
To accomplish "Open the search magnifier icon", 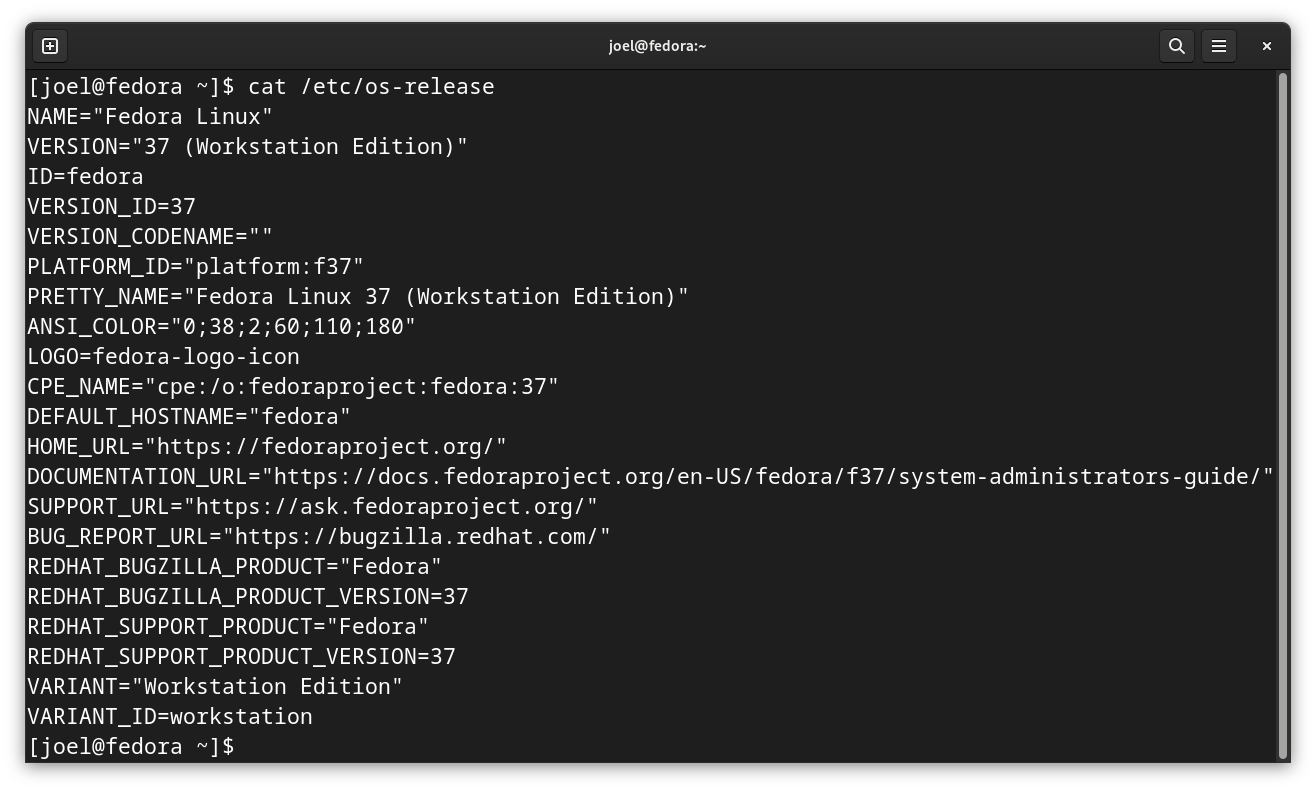I will [1176, 45].
